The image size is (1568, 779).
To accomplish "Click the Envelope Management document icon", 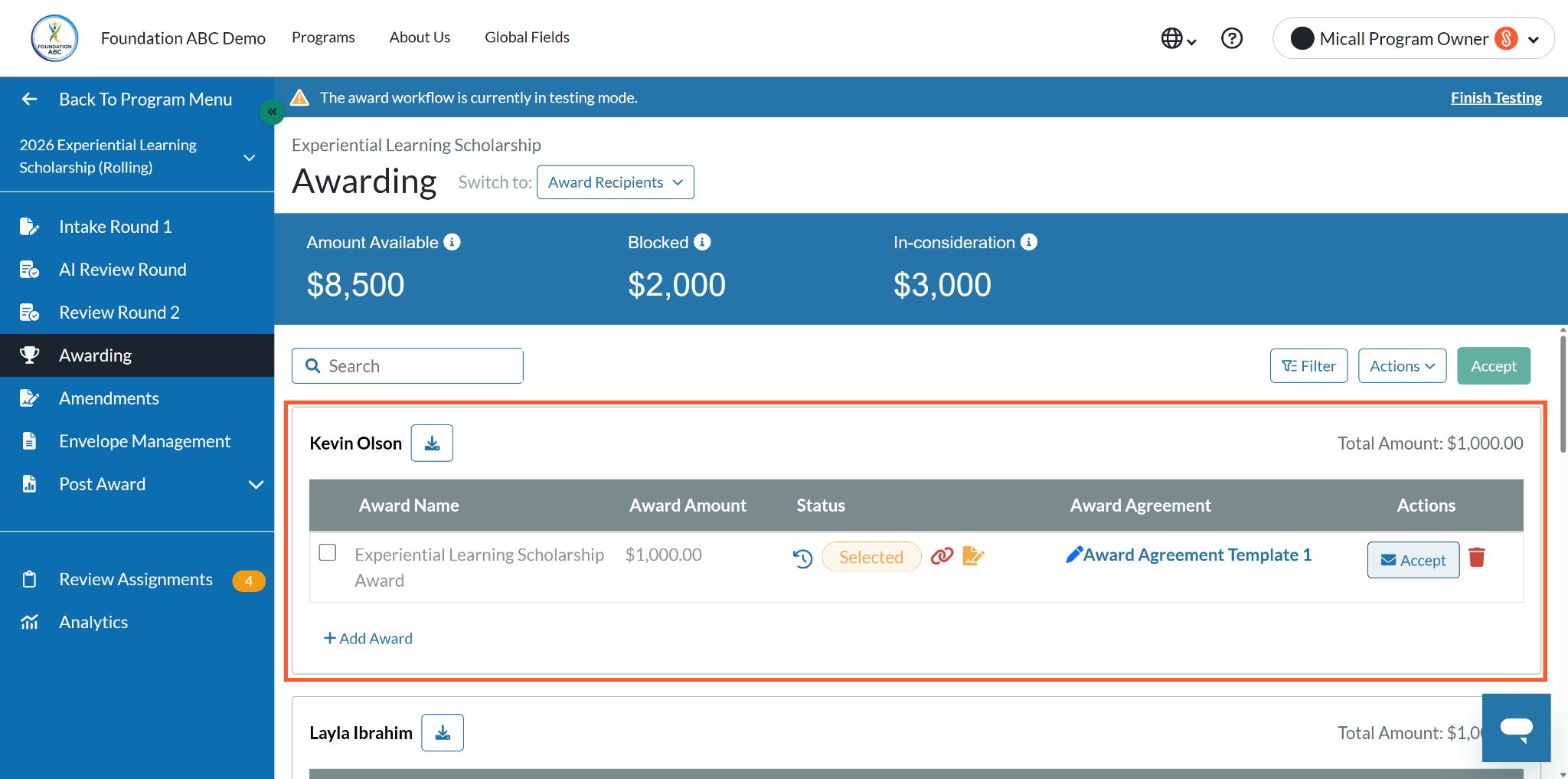I will 29,441.
